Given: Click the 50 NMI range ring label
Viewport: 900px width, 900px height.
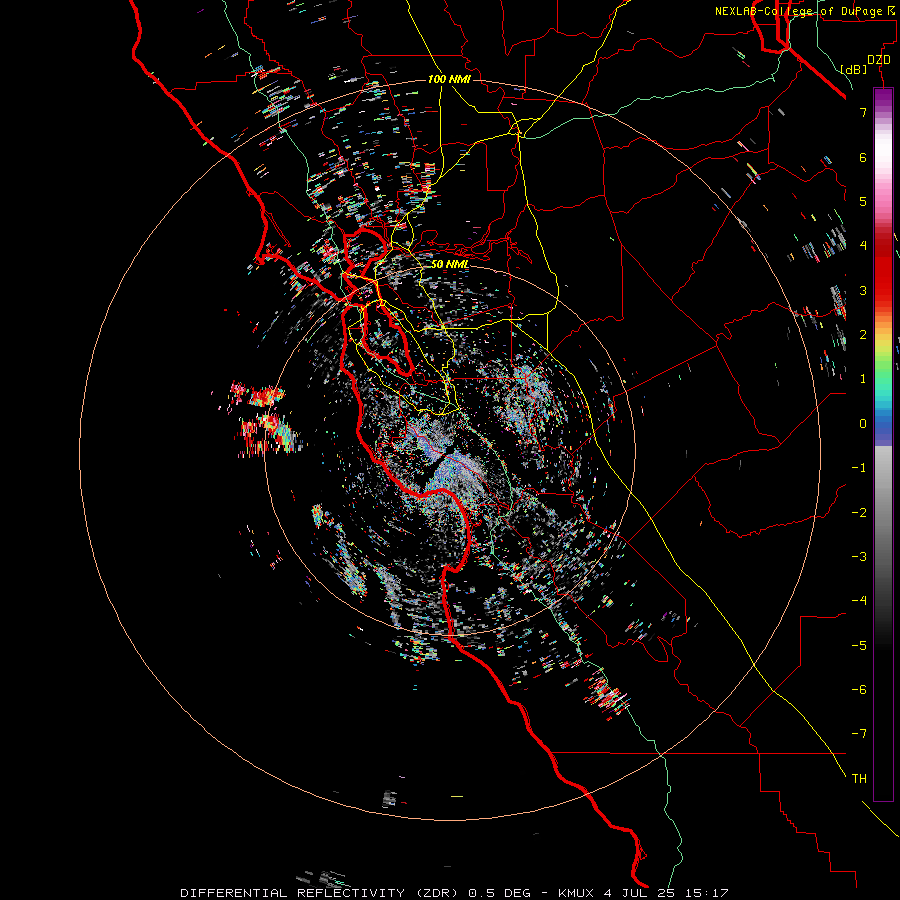Looking at the screenshot, I should coord(449,264).
